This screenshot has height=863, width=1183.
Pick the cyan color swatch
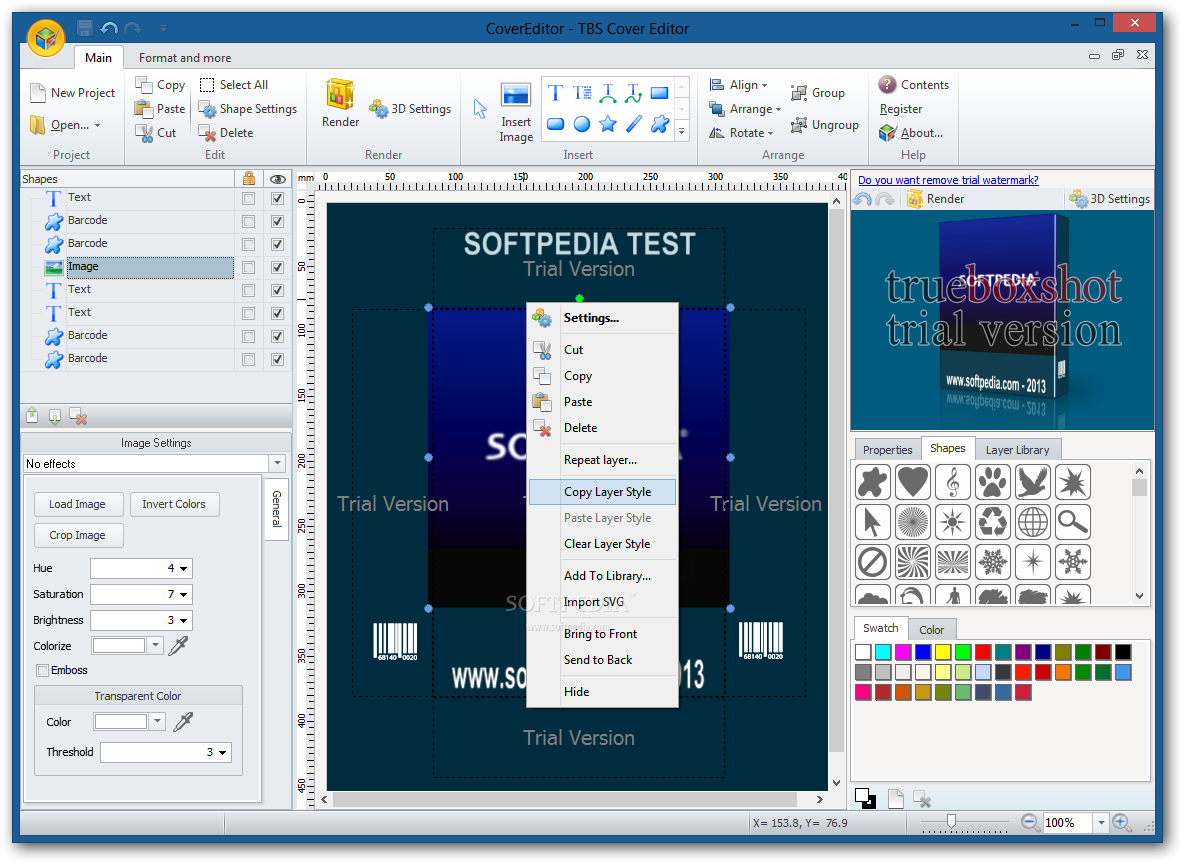coord(883,652)
